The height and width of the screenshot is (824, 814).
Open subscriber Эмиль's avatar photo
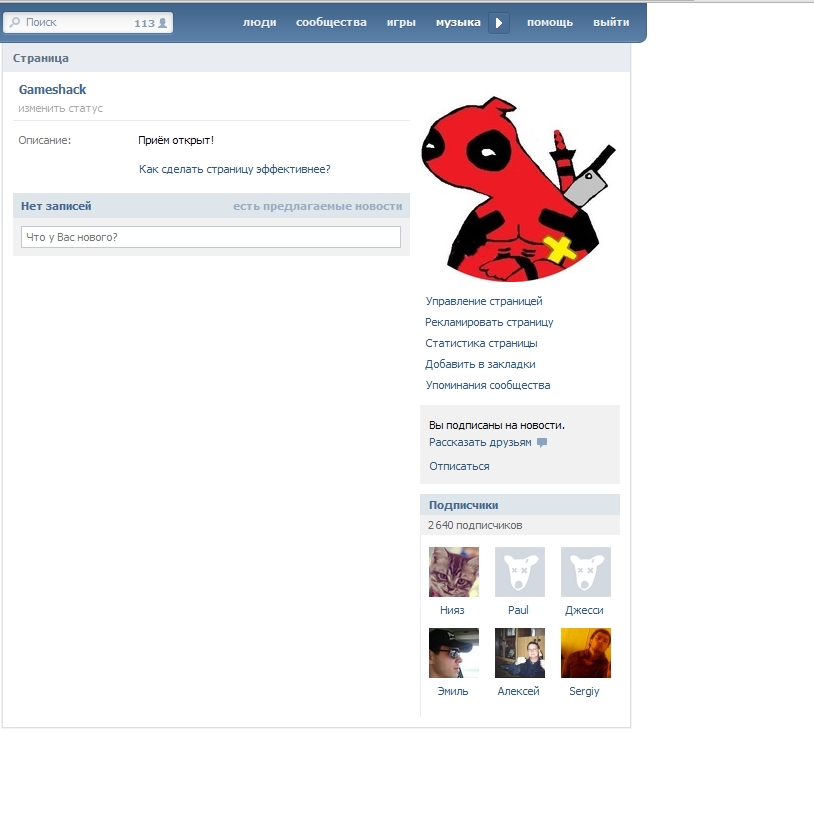coord(454,653)
